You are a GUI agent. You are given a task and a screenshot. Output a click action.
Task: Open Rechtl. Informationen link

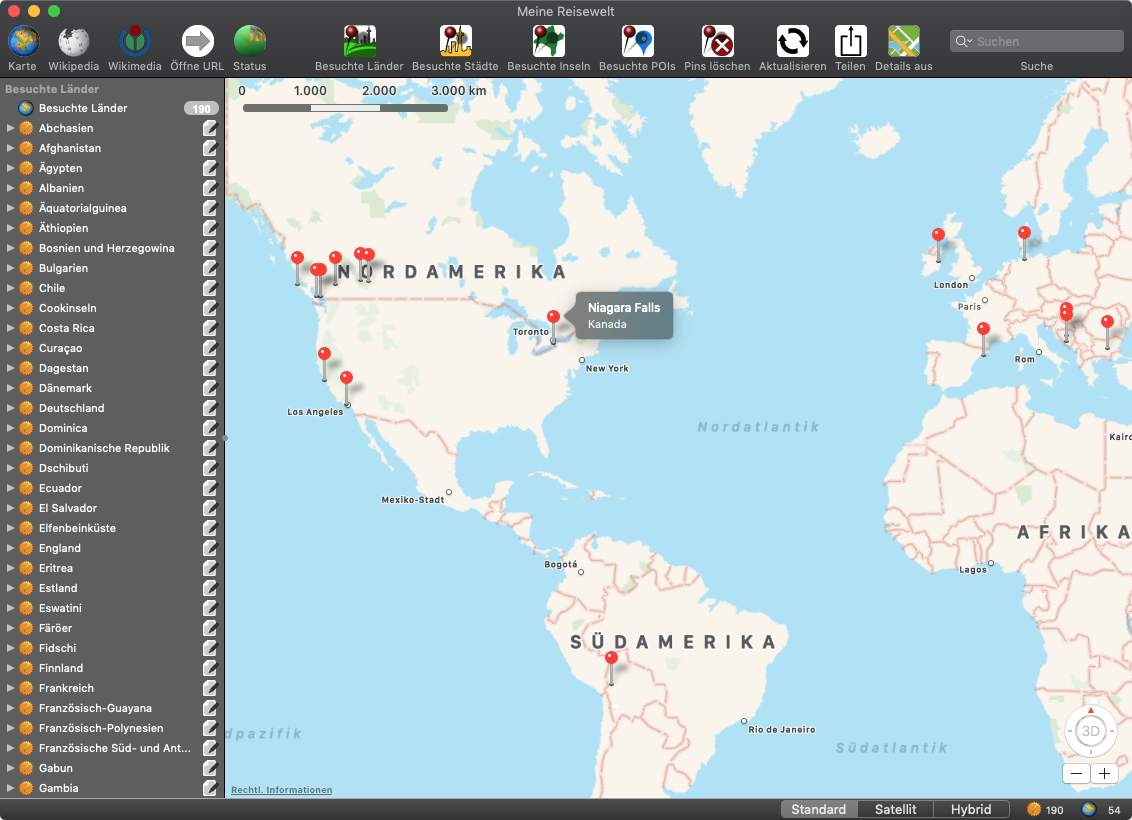pyautogui.click(x=281, y=790)
